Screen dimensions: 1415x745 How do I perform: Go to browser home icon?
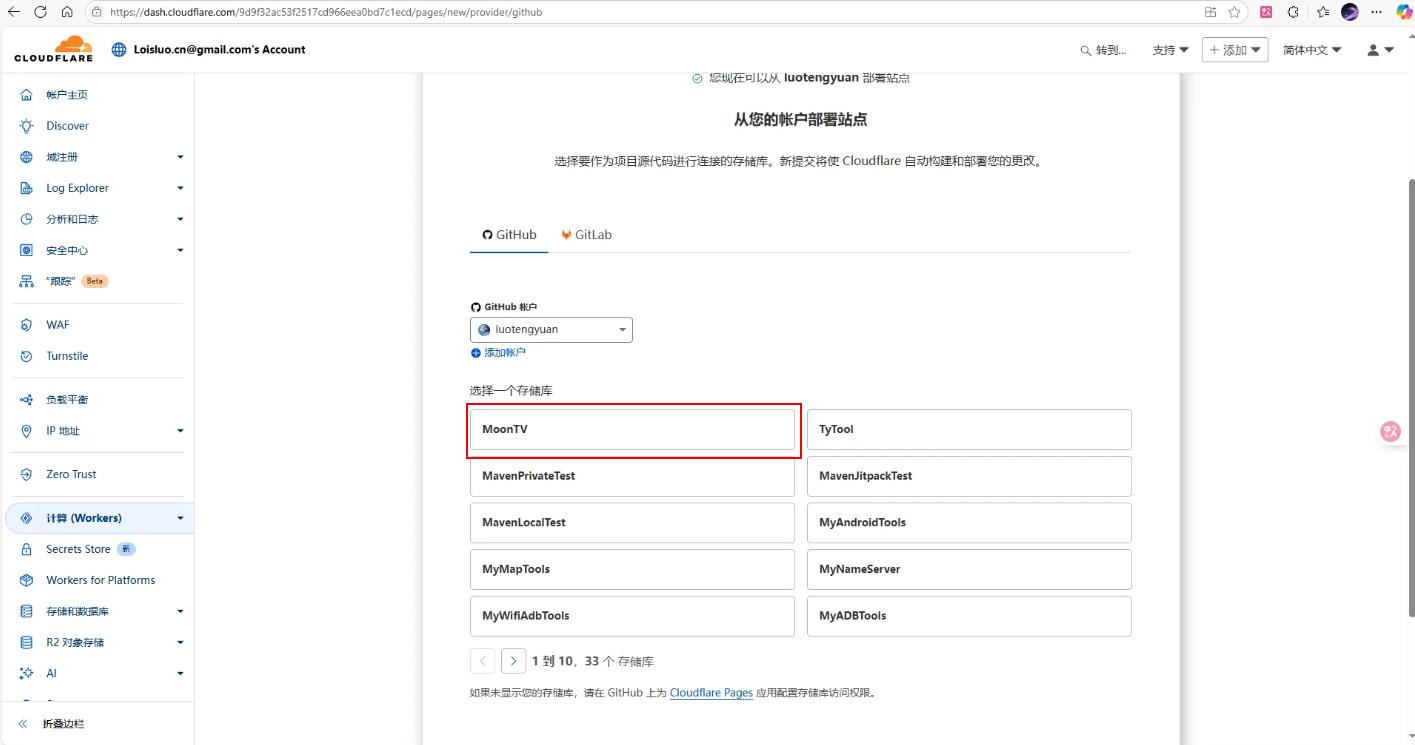66,12
